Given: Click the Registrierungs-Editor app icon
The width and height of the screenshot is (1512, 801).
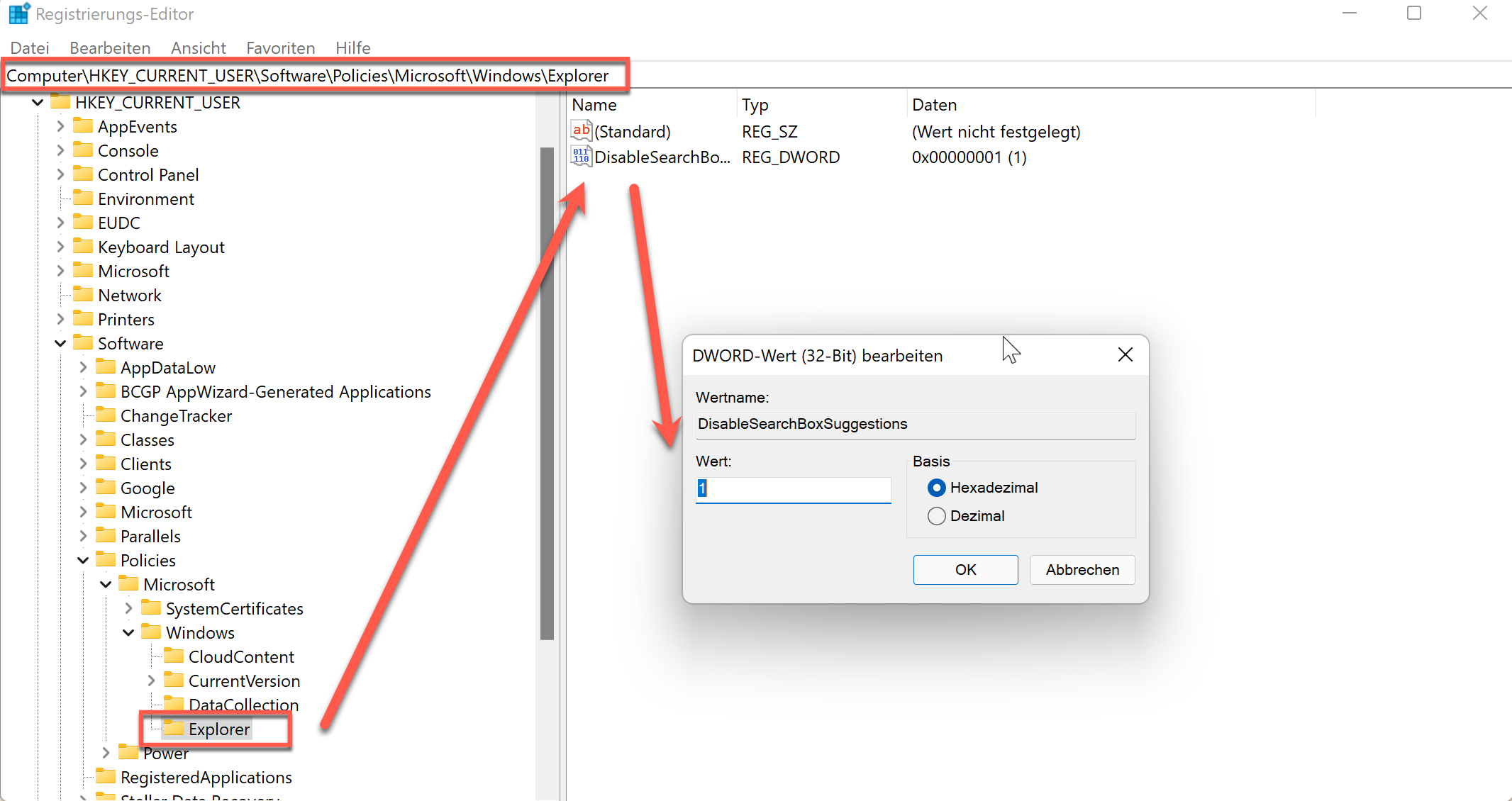Looking at the screenshot, I should 19,13.
